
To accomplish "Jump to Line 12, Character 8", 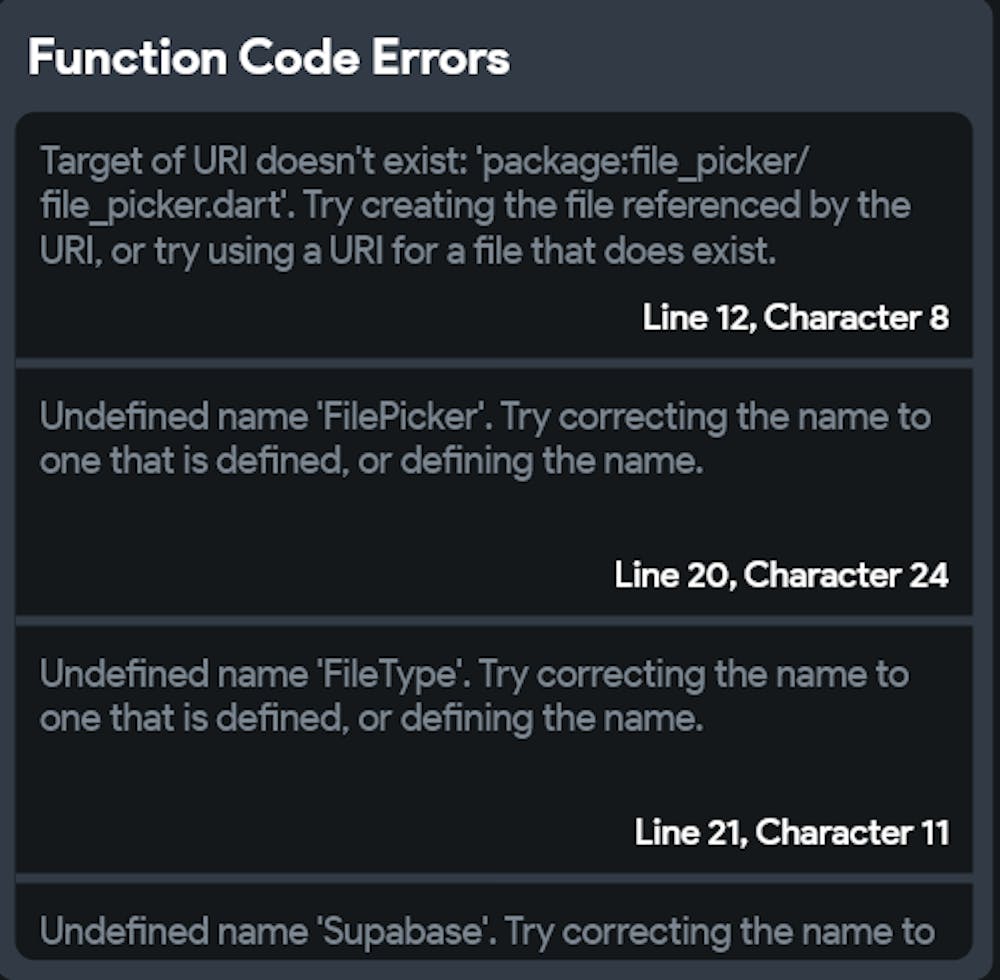I will [x=795, y=318].
